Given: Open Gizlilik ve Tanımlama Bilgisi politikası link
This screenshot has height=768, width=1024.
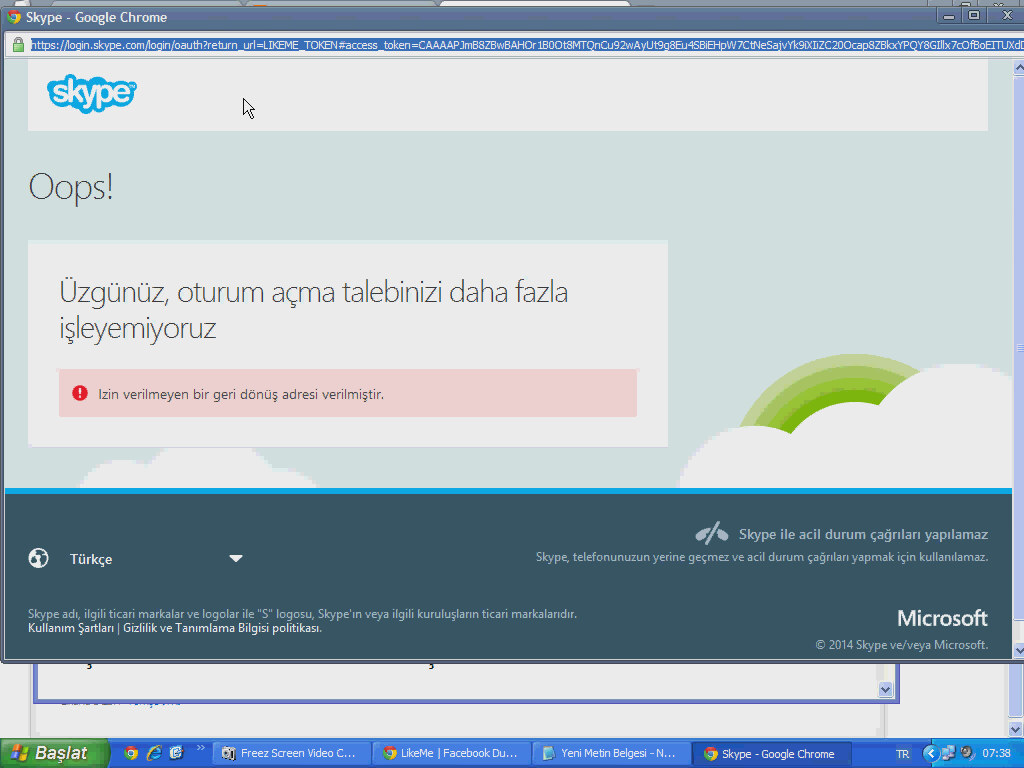Looking at the screenshot, I should coord(222,628).
